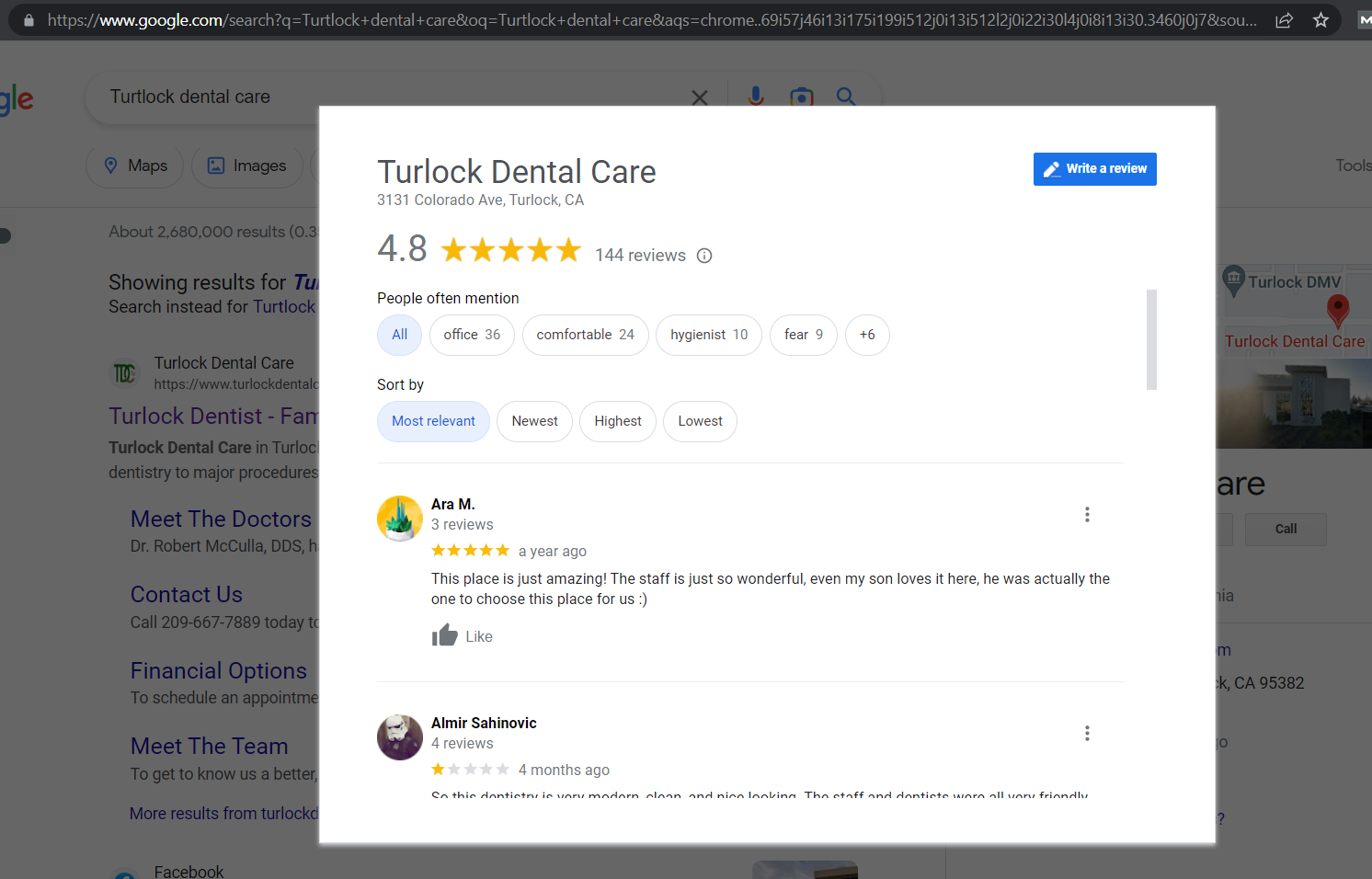Open the Contact Us sitelink
Viewport: 1372px width, 879px height.
pyautogui.click(x=187, y=595)
